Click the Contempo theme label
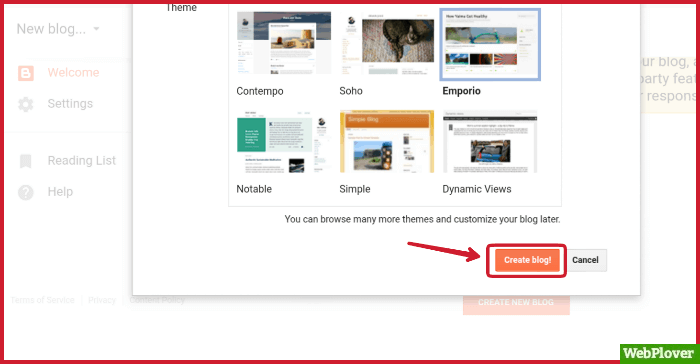The height and width of the screenshot is (364, 700). [x=260, y=91]
